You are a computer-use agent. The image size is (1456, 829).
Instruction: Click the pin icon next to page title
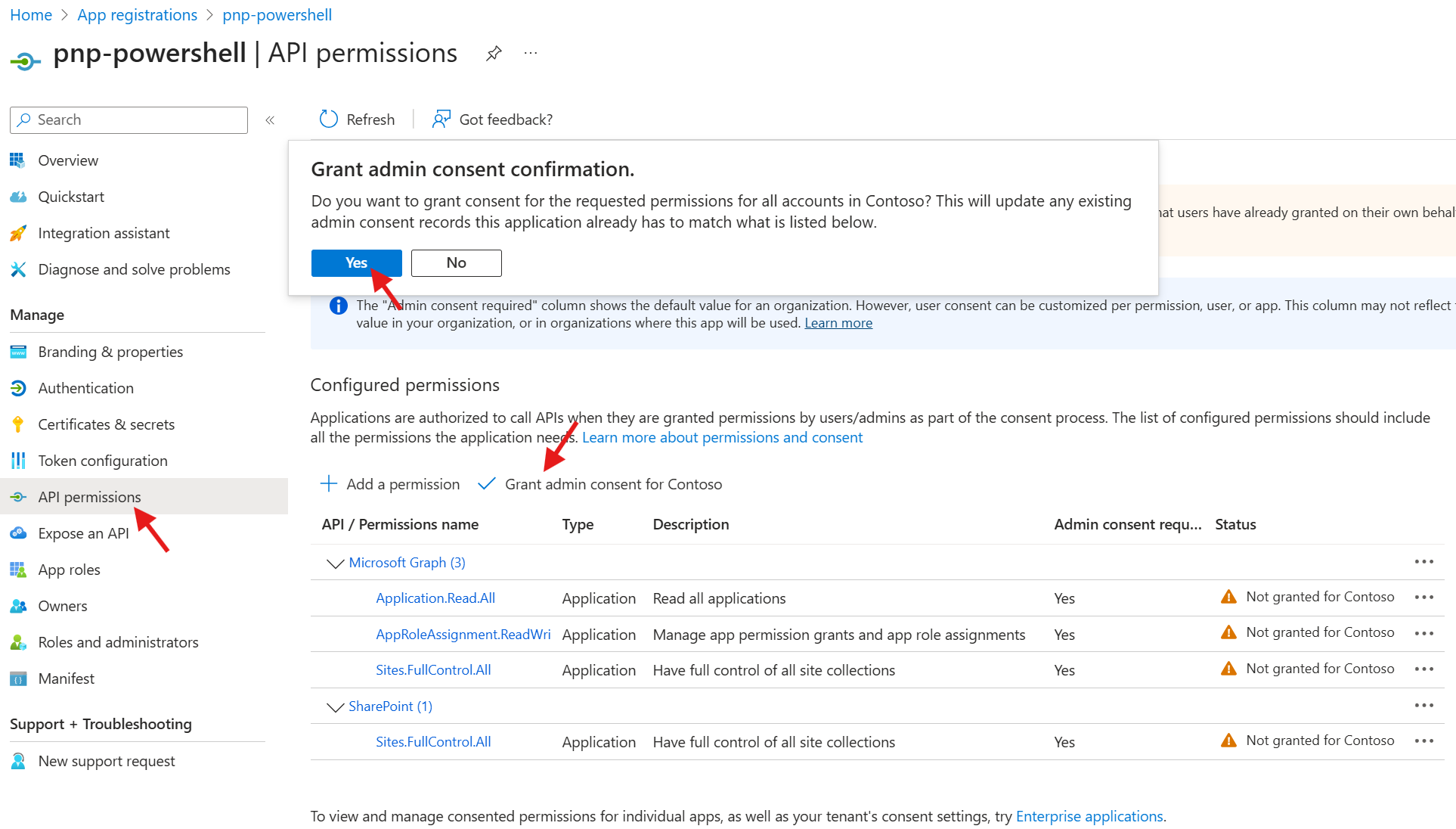tap(494, 54)
